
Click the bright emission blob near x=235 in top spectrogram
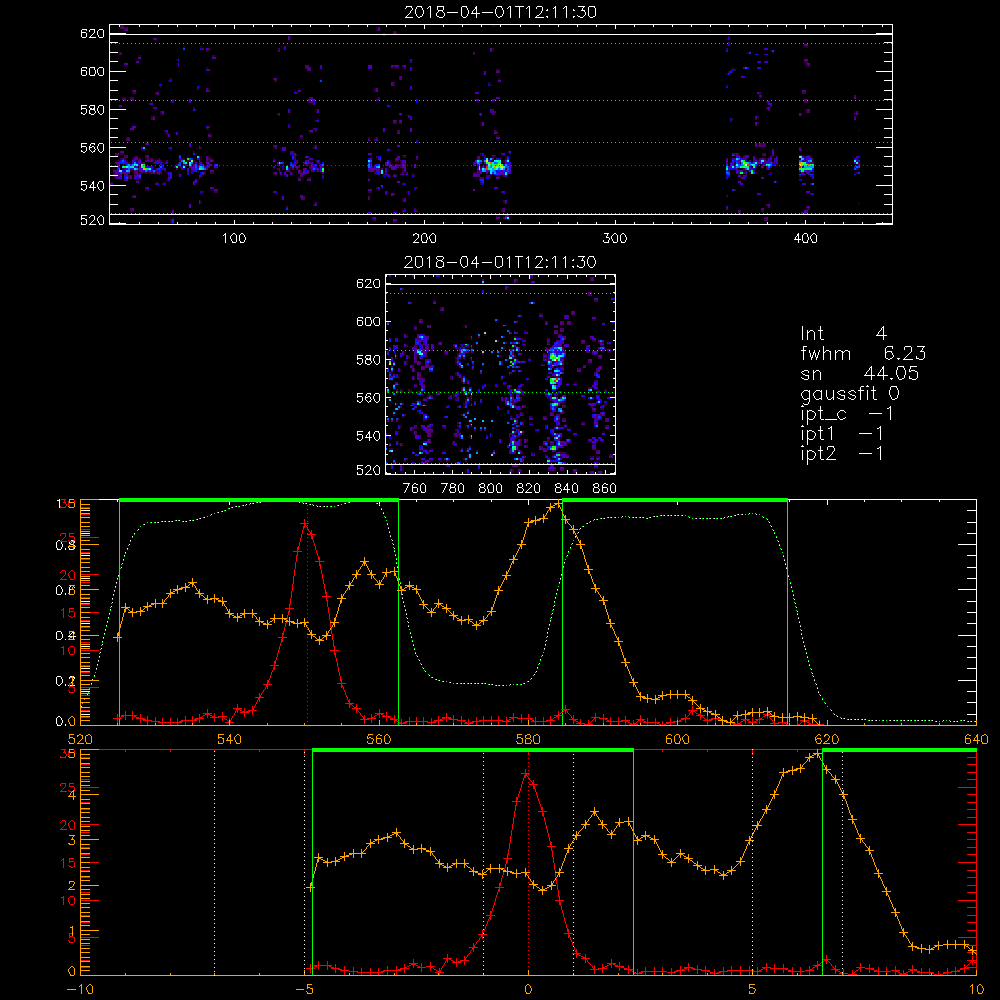coord(492,166)
